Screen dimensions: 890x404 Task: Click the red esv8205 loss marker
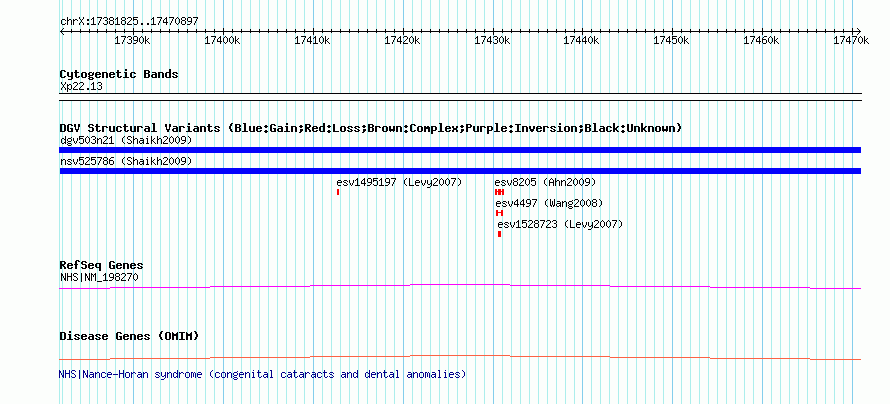(x=499, y=192)
